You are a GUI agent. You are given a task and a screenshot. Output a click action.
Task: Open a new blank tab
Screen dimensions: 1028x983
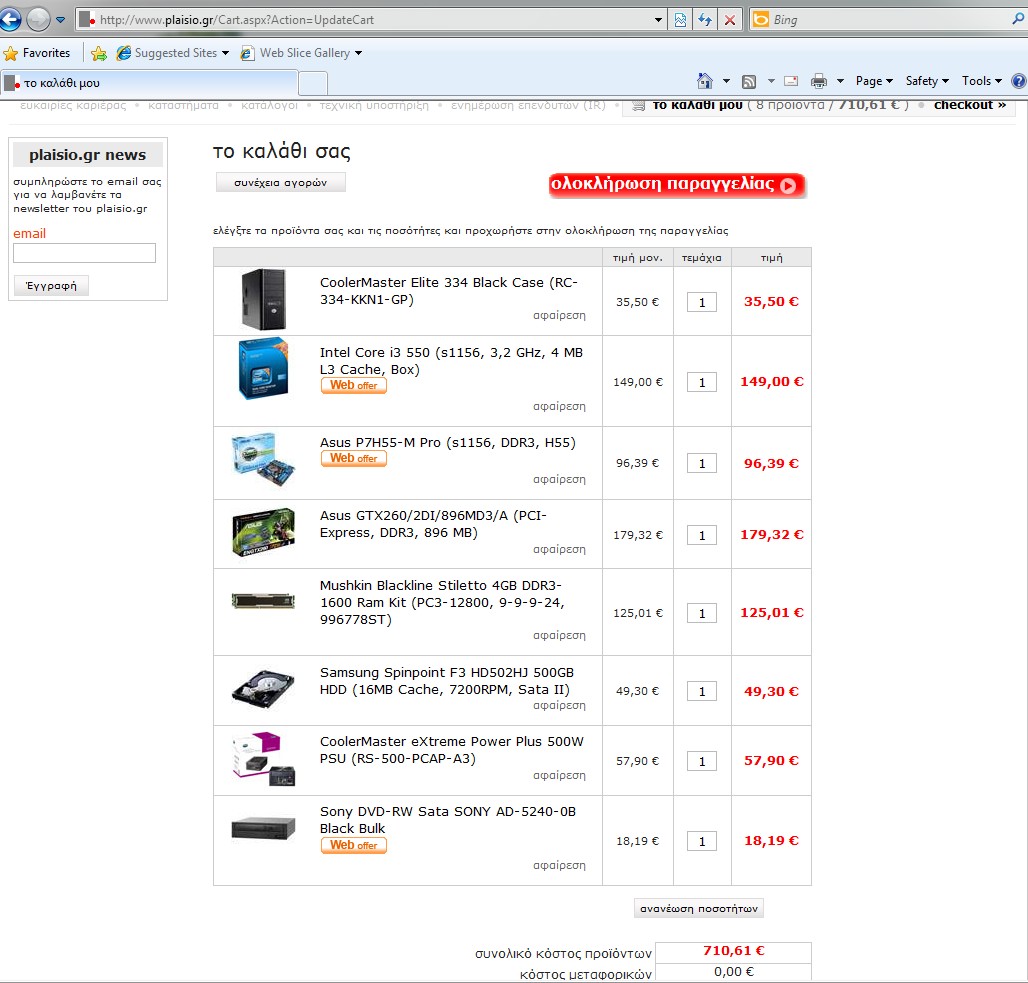(313, 84)
